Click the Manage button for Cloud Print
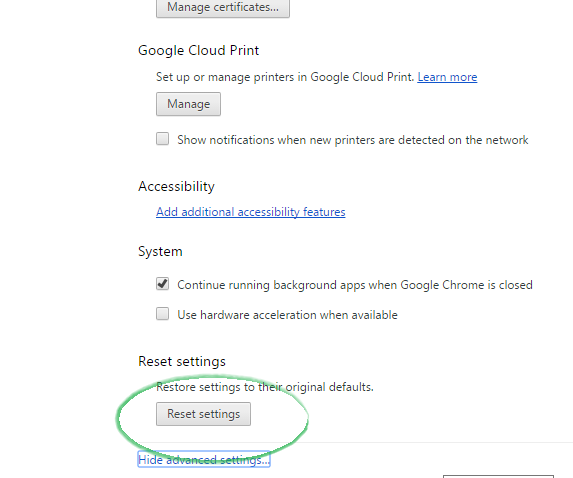The height and width of the screenshot is (478, 573). point(189,104)
